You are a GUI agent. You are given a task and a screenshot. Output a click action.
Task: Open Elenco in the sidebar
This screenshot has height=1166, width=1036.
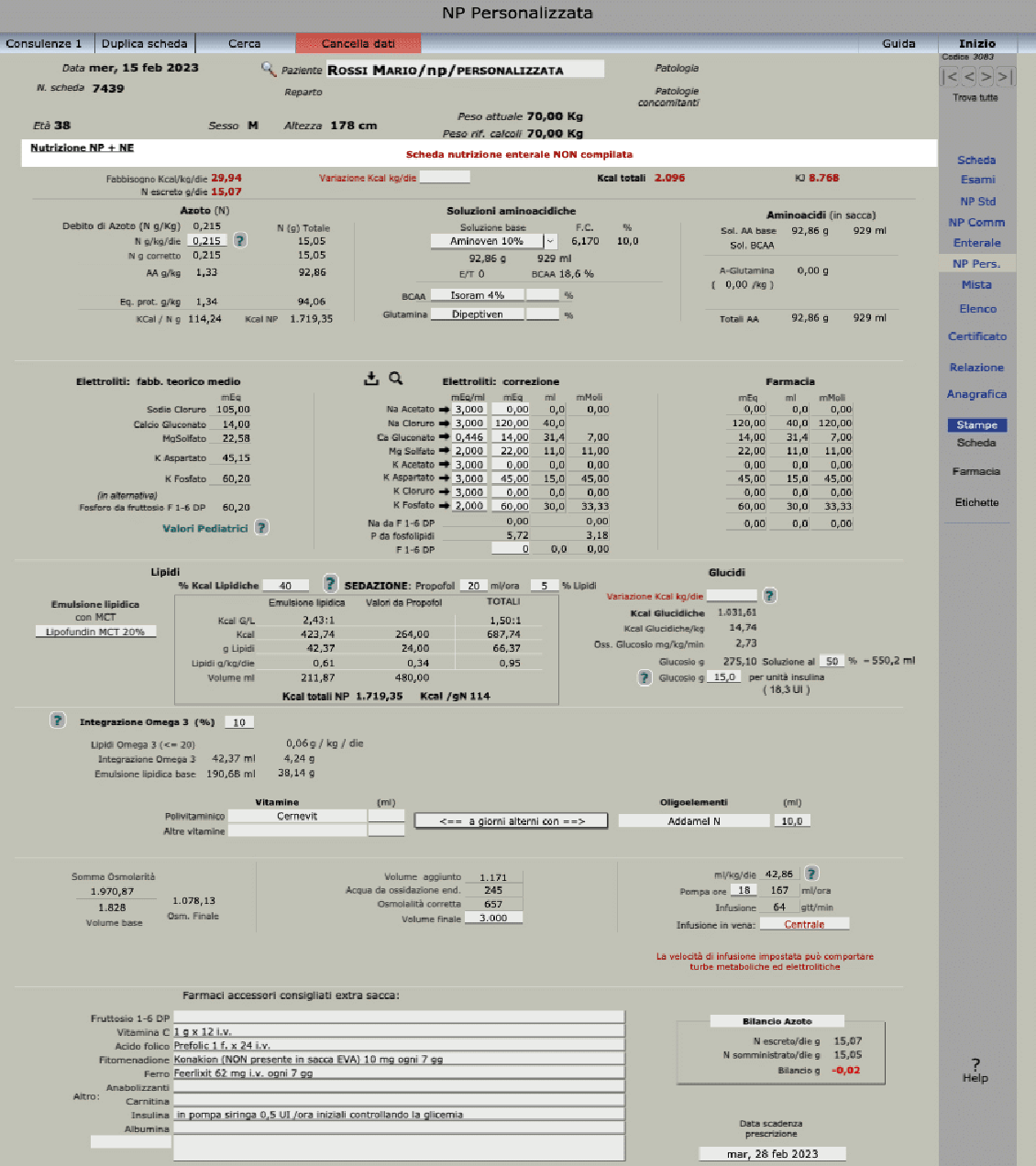click(x=977, y=309)
